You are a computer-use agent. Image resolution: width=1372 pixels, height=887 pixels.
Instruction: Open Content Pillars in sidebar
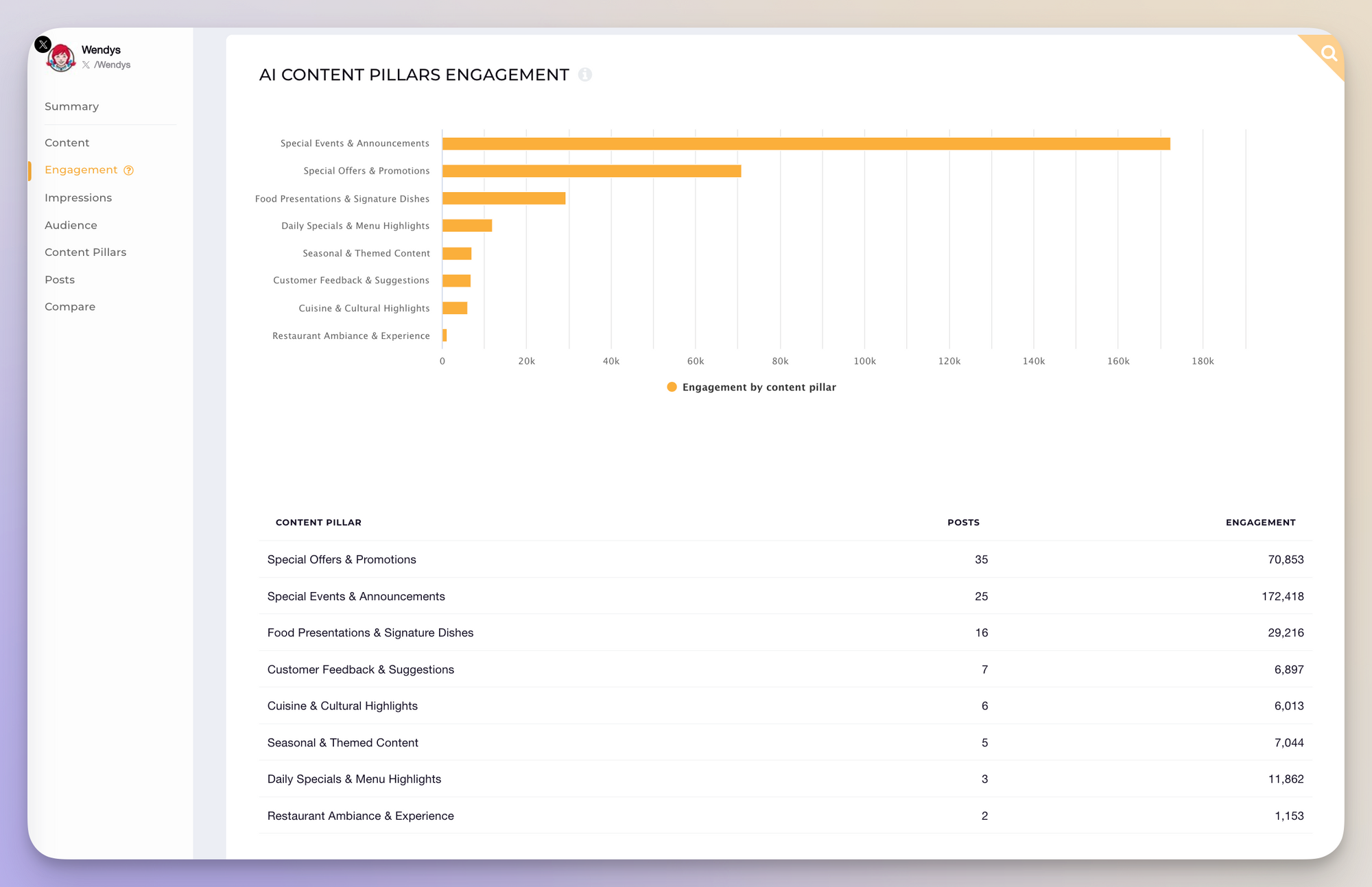[x=86, y=252]
